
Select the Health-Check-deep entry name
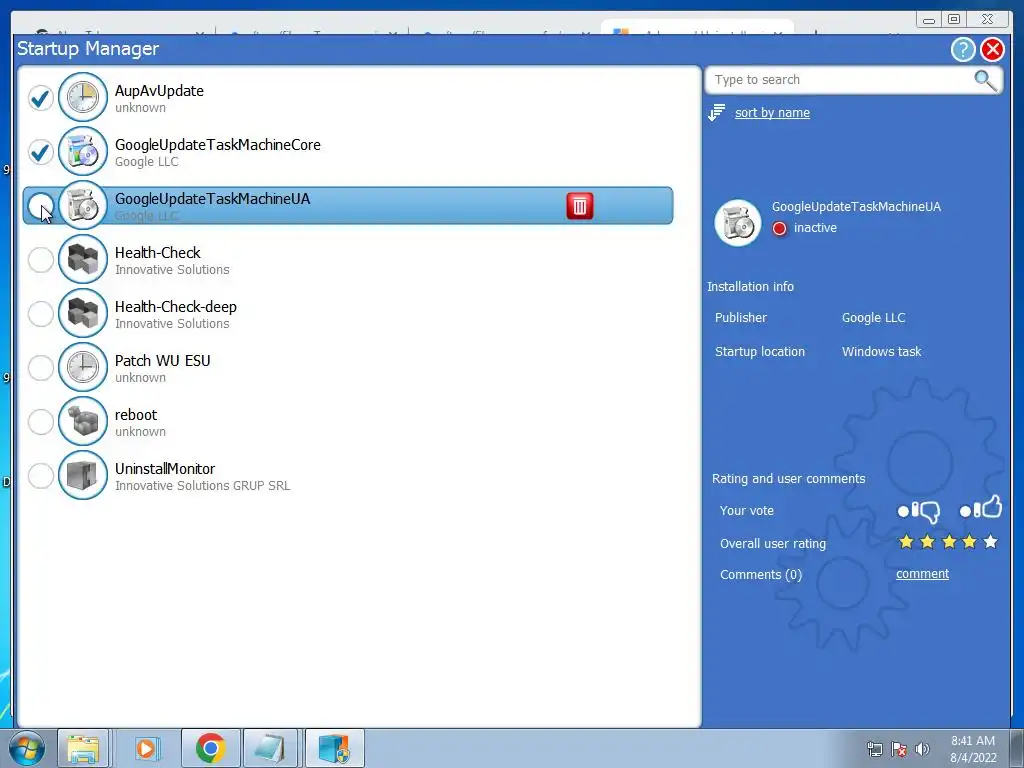point(176,307)
